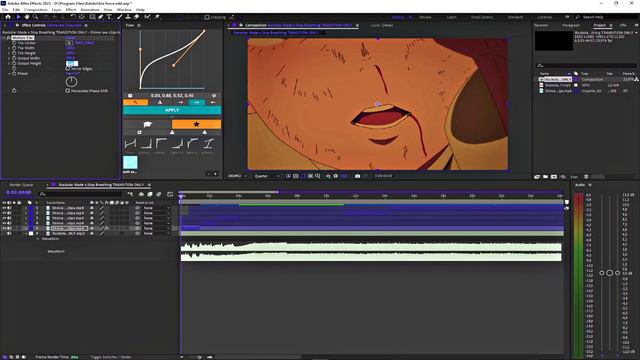Click the delete trash icon in Project panel
Image resolution: width=640 pixels, height=360 pixels.
pos(586,177)
